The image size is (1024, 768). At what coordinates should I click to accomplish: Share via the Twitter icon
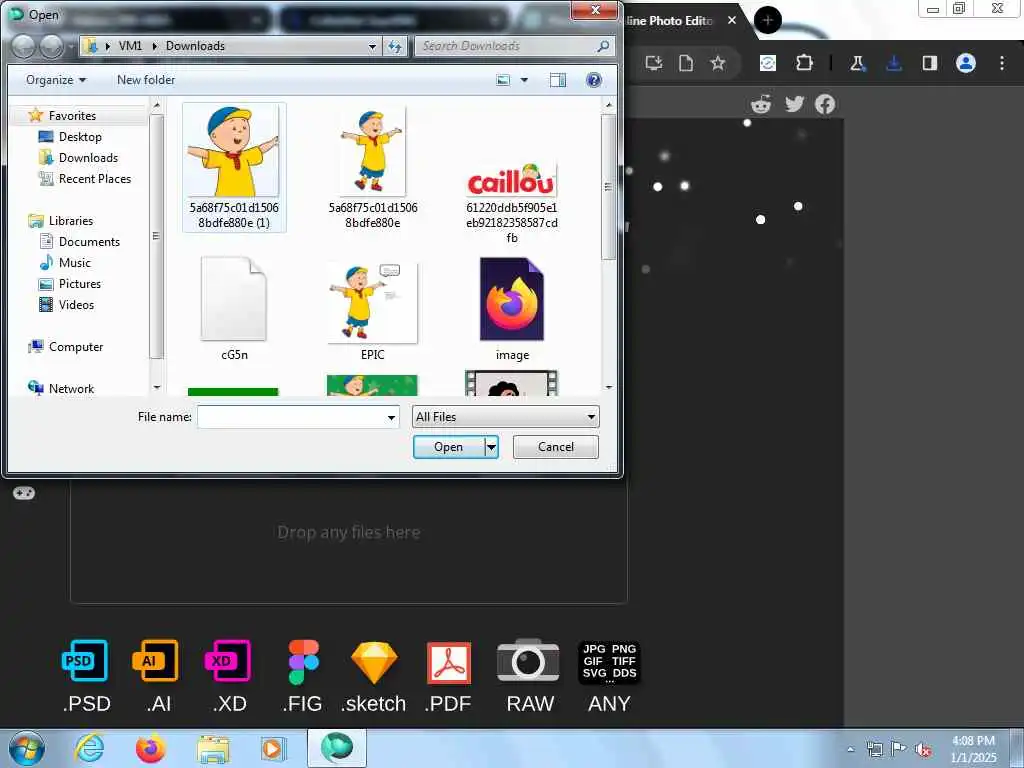pyautogui.click(x=794, y=104)
